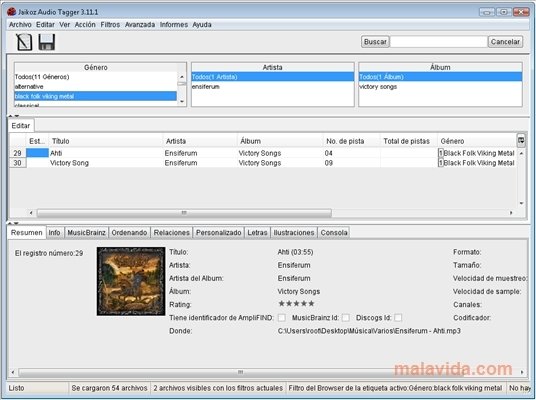Tick the Discogs Id checkbox
536x400 pixels.
click(x=398, y=318)
